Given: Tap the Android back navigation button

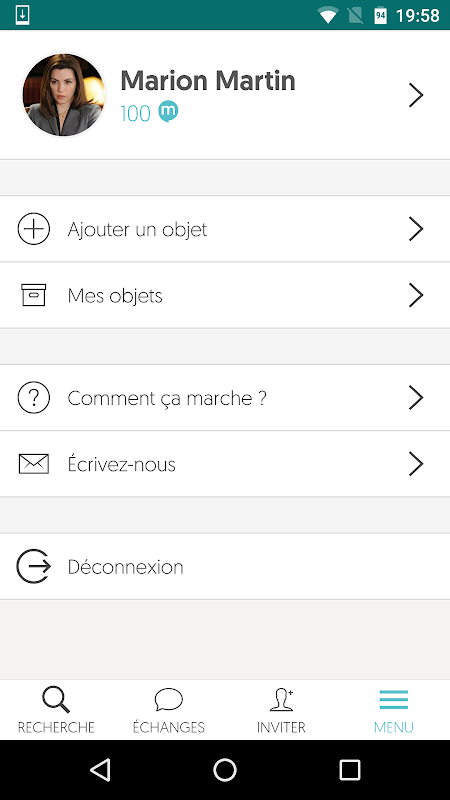Looking at the screenshot, I should point(101,770).
